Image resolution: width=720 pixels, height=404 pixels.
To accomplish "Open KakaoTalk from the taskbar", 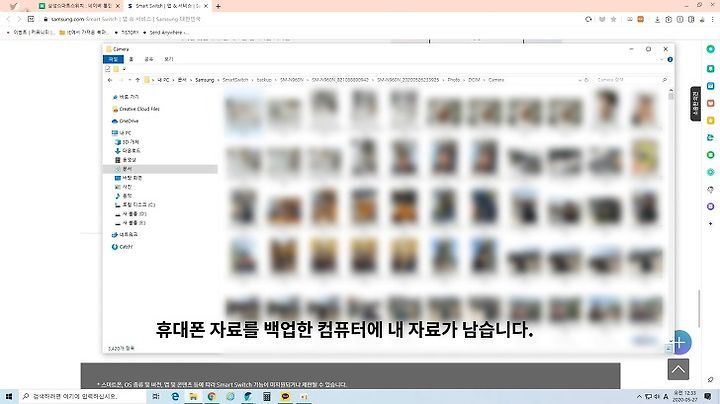I will (x=285, y=396).
